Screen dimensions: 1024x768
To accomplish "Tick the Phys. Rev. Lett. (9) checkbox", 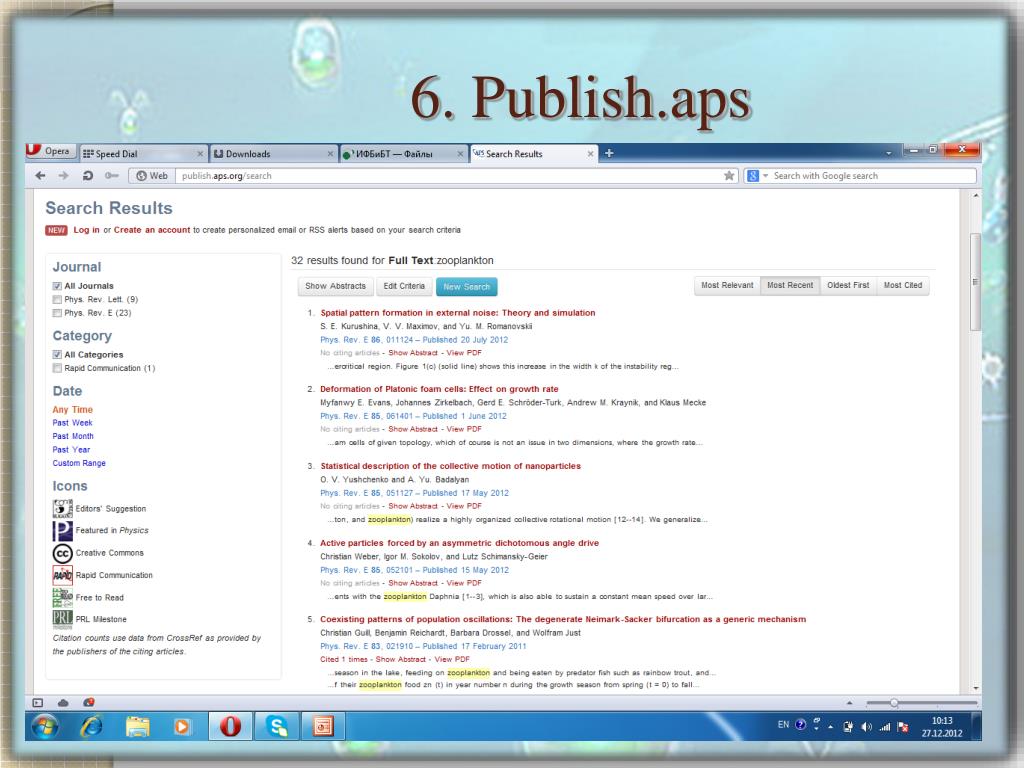I will coord(57,300).
